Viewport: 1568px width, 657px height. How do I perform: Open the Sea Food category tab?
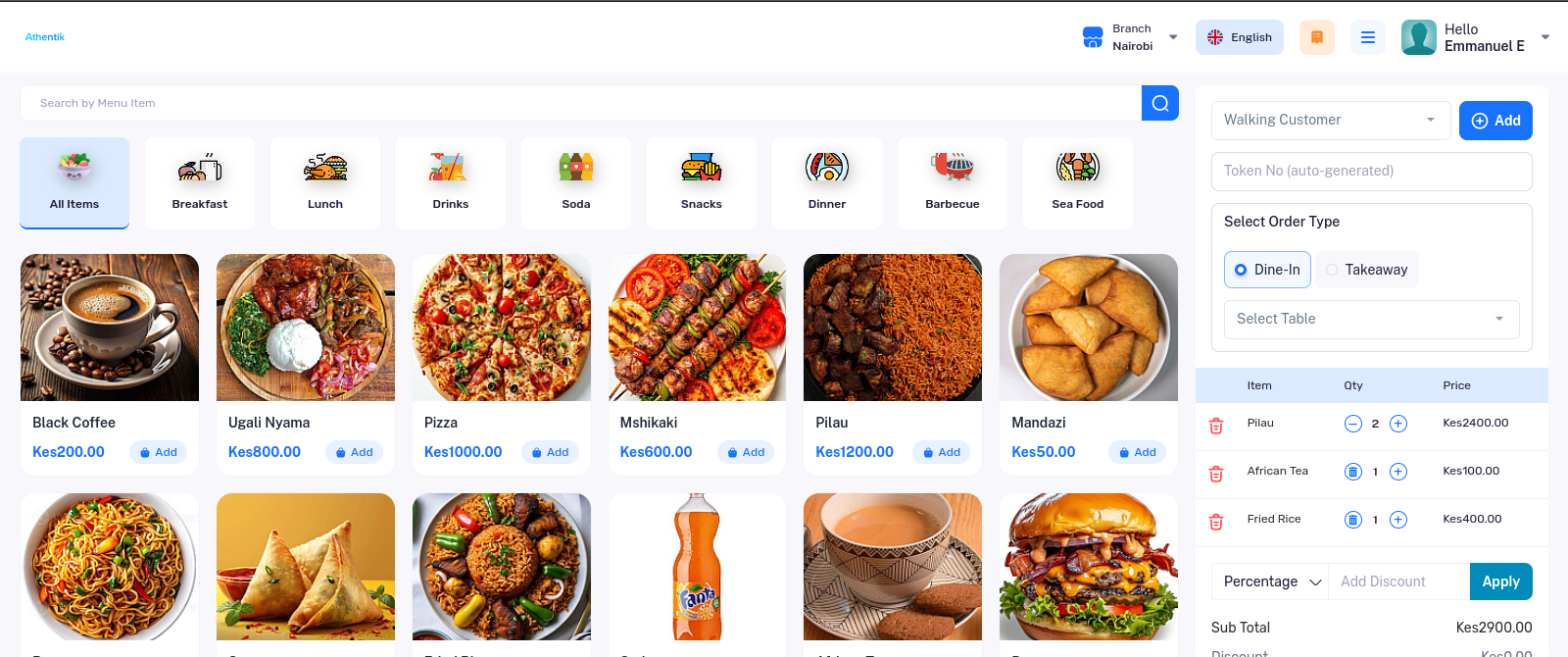1077,183
